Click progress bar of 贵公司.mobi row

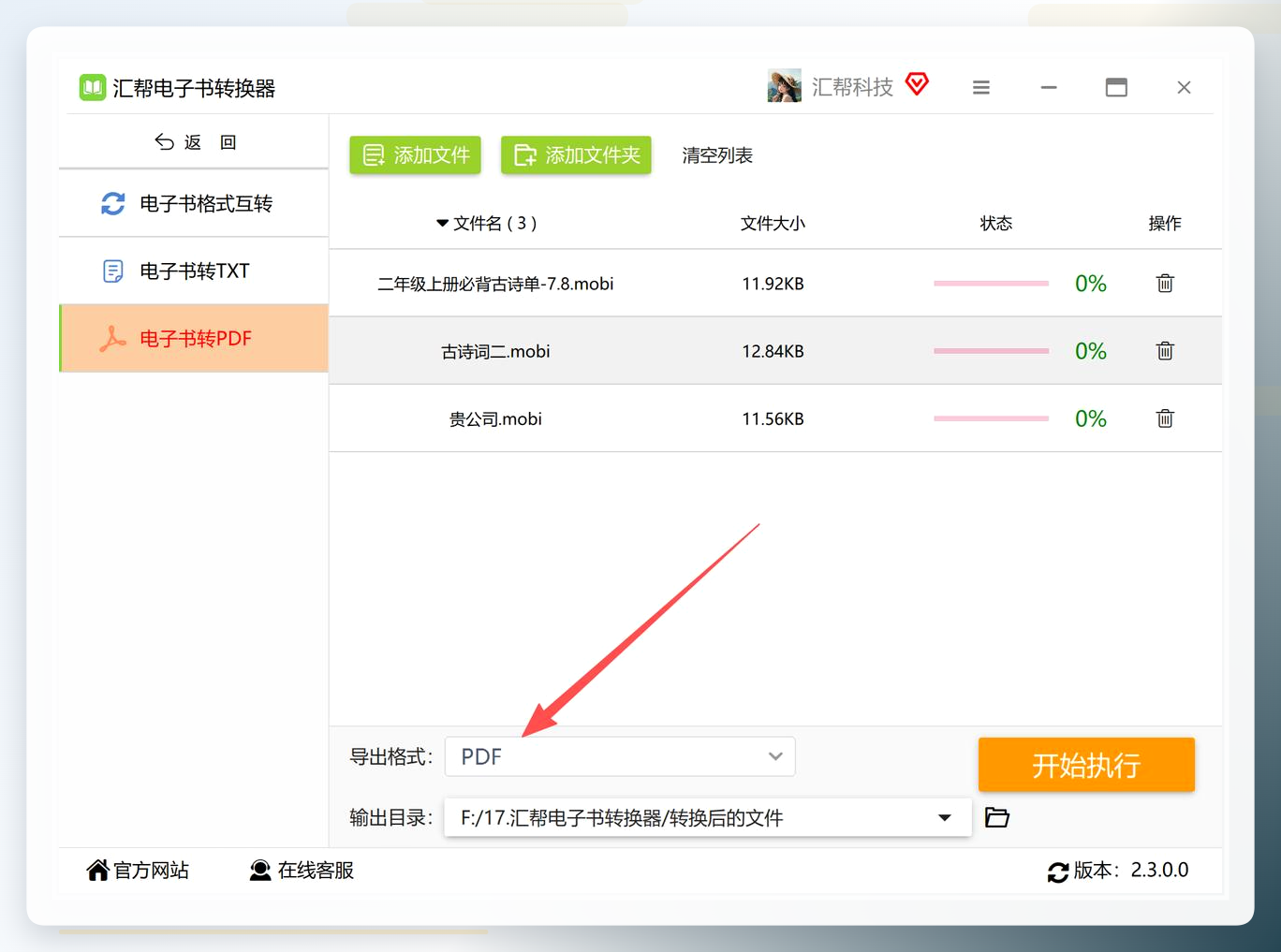tap(991, 417)
